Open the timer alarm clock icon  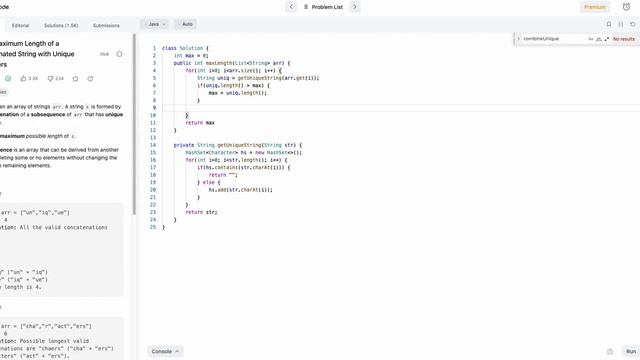(x=626, y=7)
